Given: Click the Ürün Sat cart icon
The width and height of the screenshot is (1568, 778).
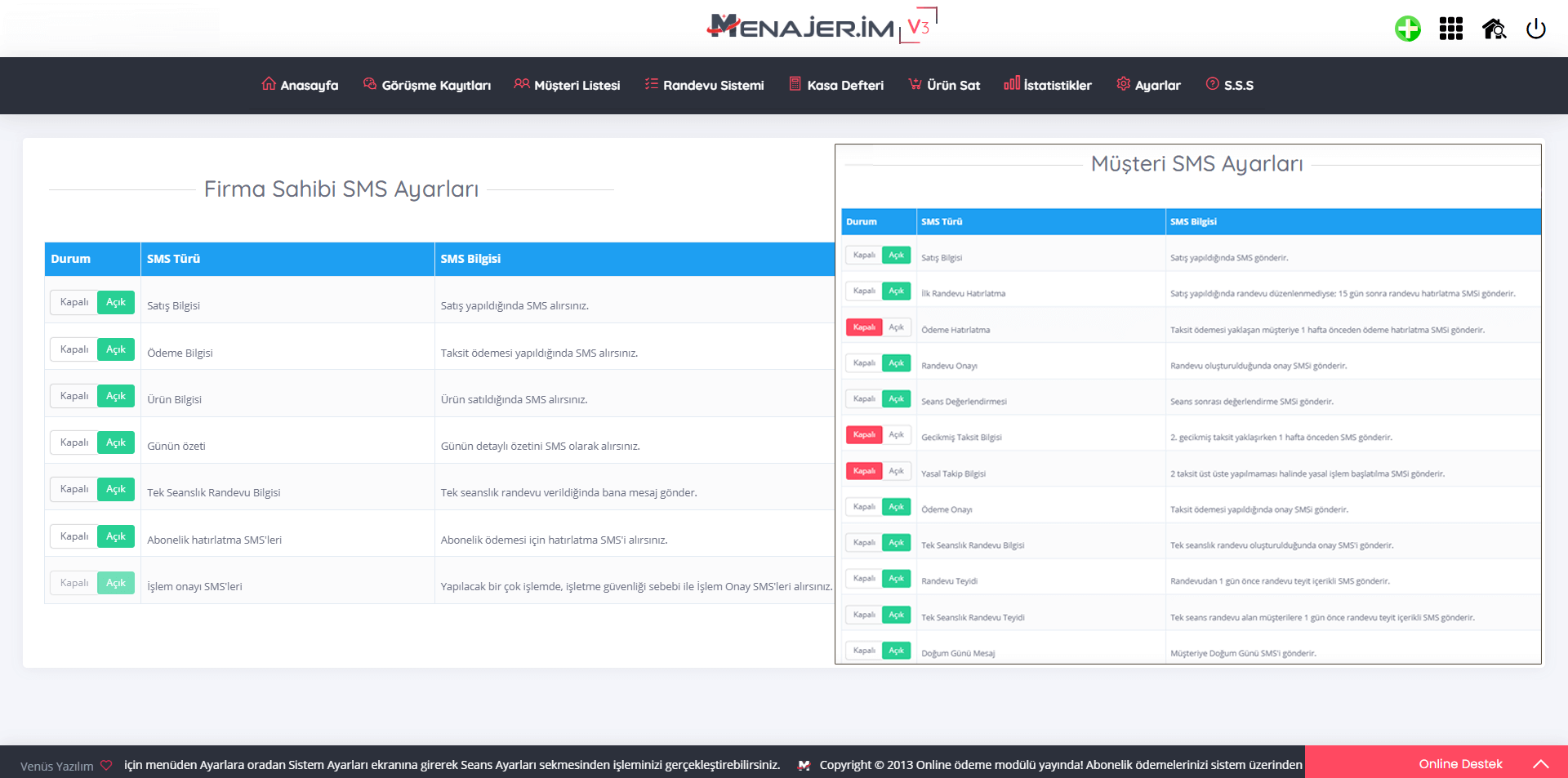Looking at the screenshot, I should [x=915, y=84].
